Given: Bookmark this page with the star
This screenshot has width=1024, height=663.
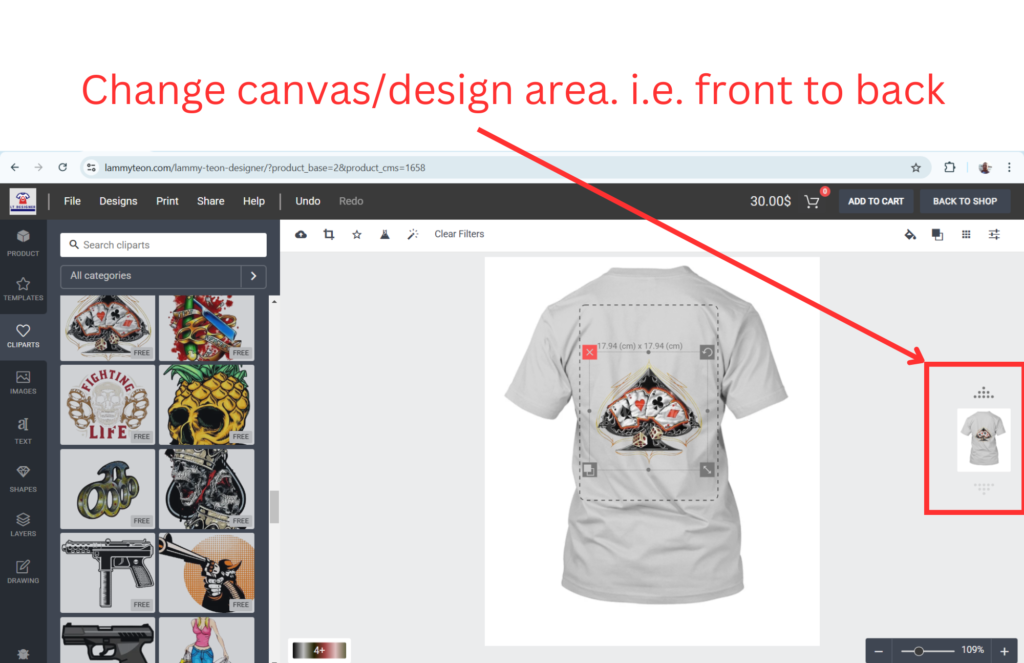Looking at the screenshot, I should point(916,168).
